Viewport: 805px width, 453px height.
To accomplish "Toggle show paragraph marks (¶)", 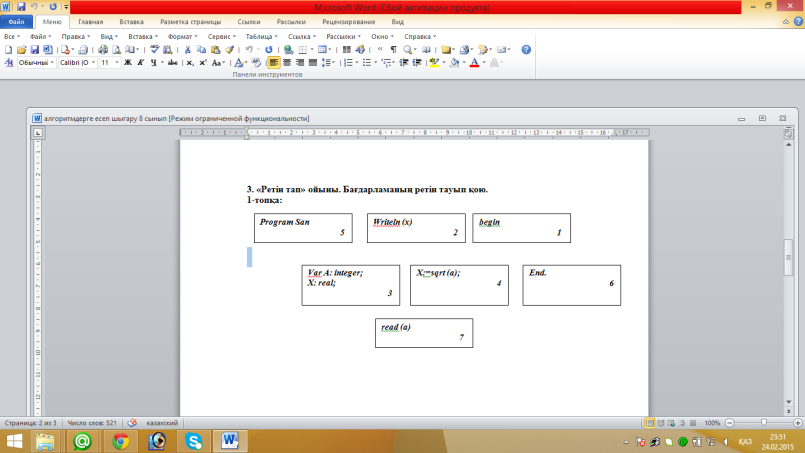I will (x=393, y=50).
